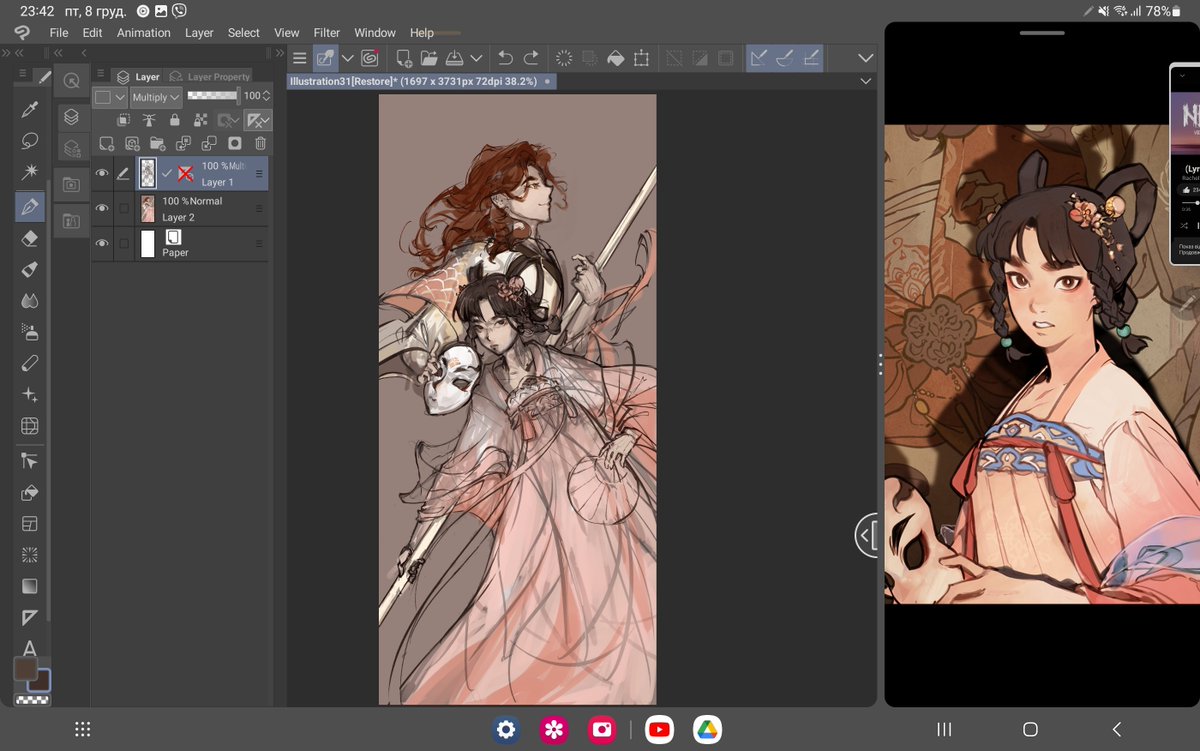Select the Gradient tool
Viewport: 1200px width, 751px height.
tap(30, 586)
